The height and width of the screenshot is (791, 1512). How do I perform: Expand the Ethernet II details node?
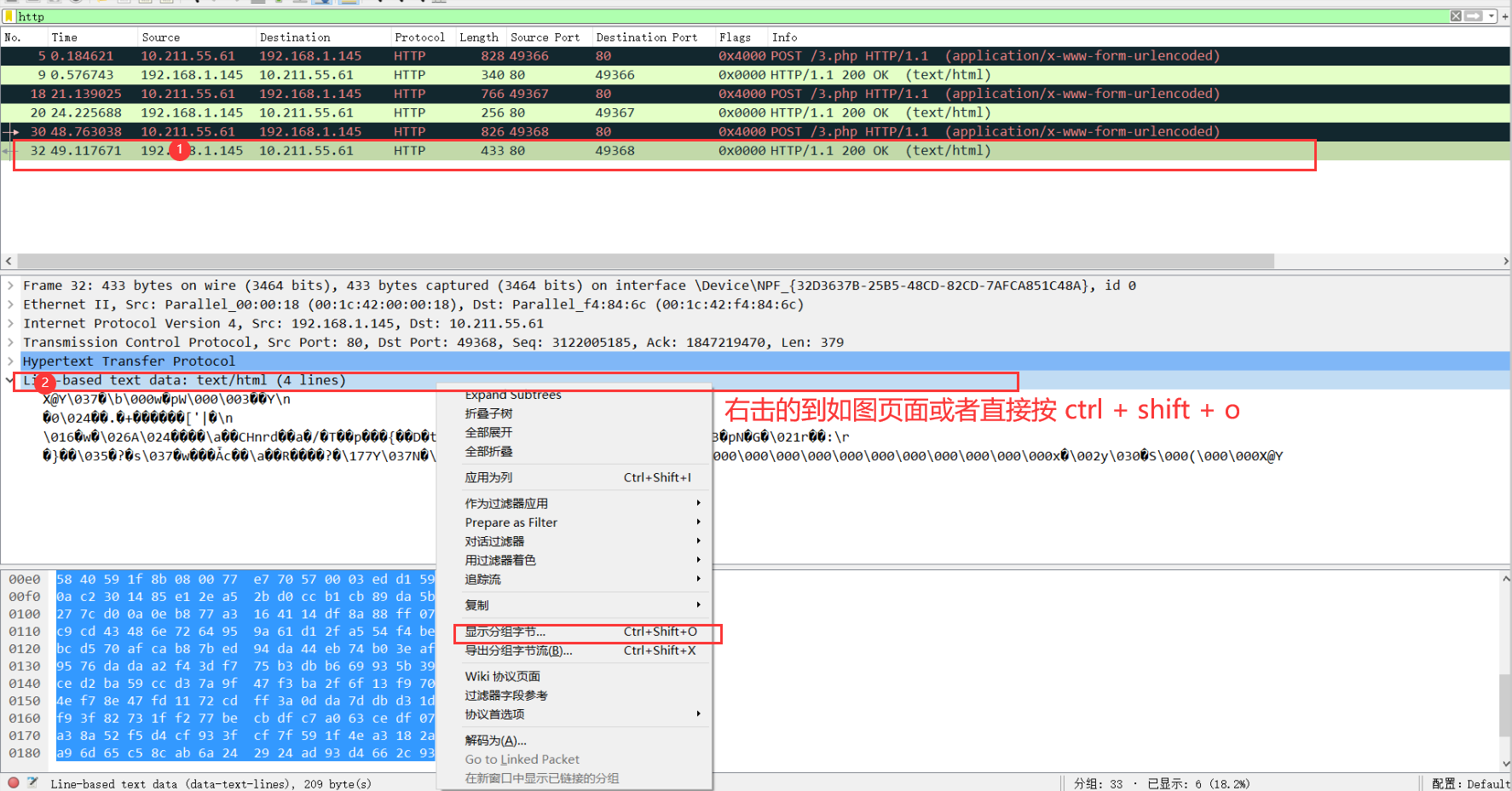[10, 304]
